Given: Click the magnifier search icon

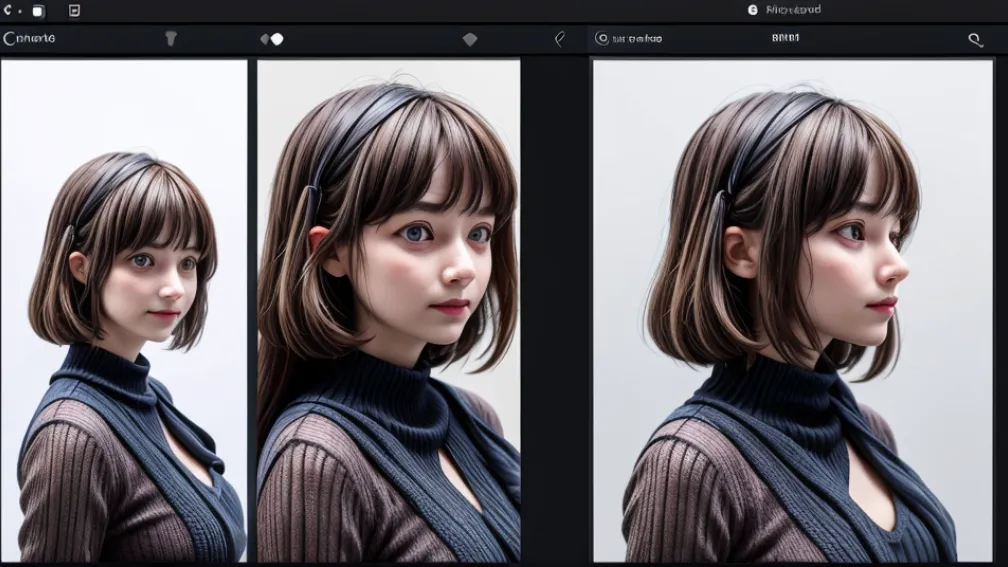Looking at the screenshot, I should (975, 40).
